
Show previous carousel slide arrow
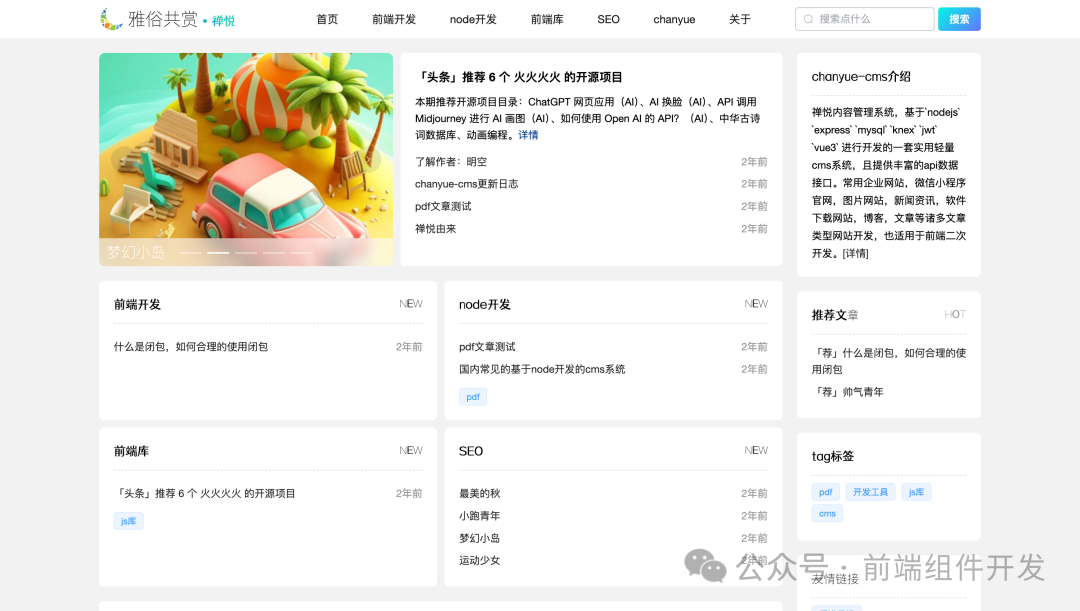(121, 160)
